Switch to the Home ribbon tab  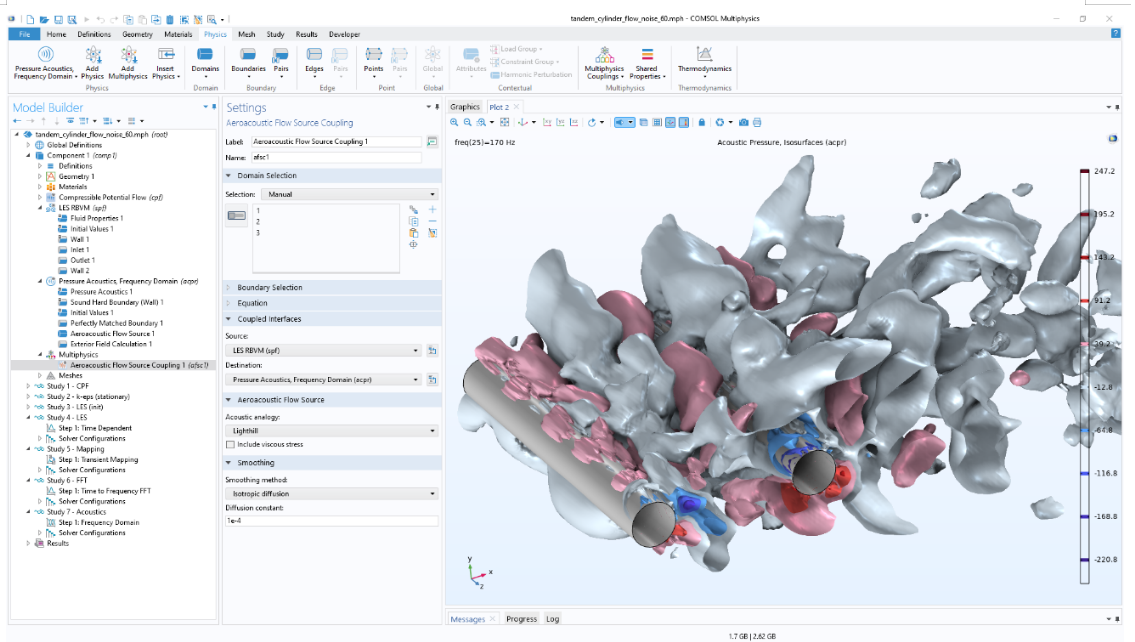click(56, 34)
